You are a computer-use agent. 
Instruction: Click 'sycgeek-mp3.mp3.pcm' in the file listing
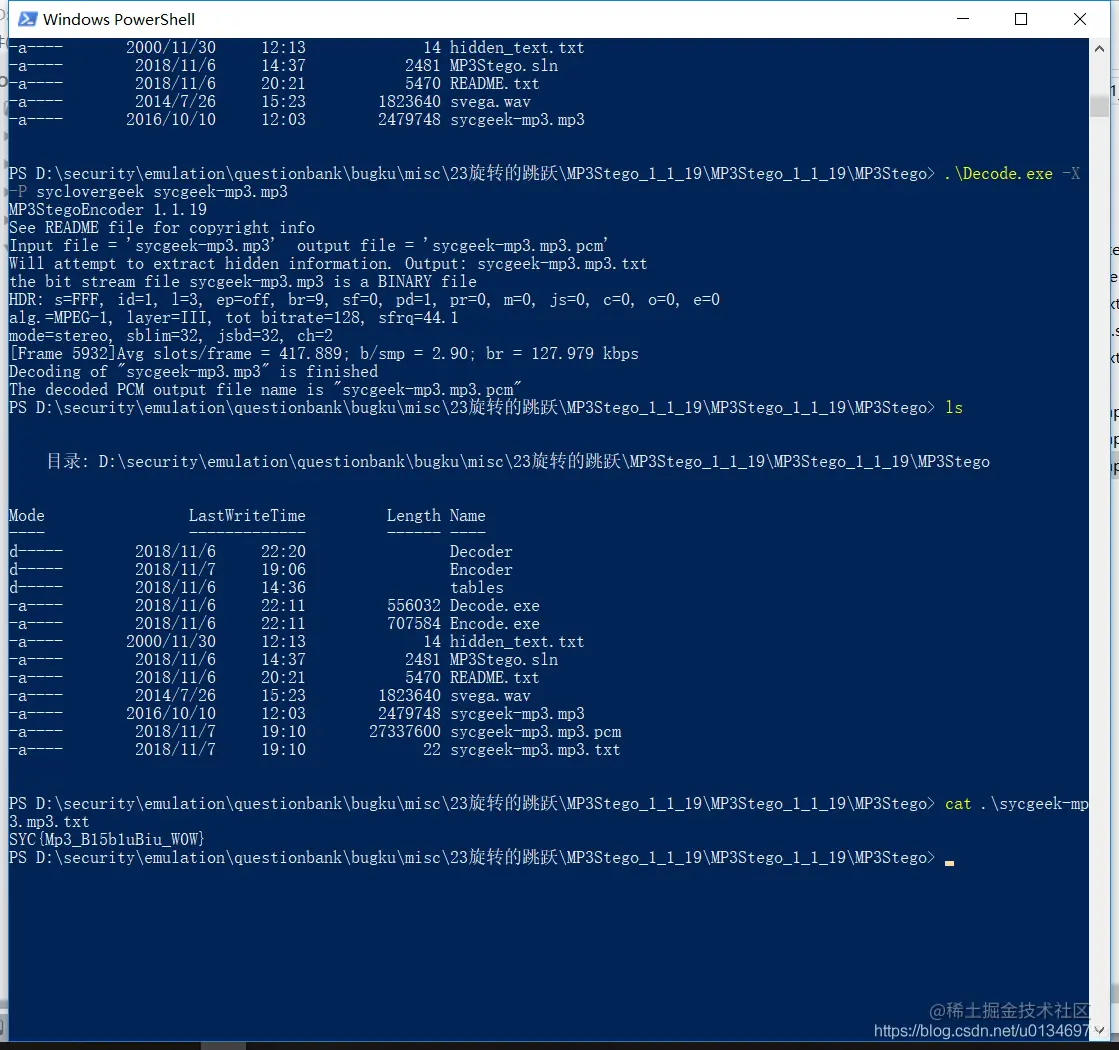[535, 732]
